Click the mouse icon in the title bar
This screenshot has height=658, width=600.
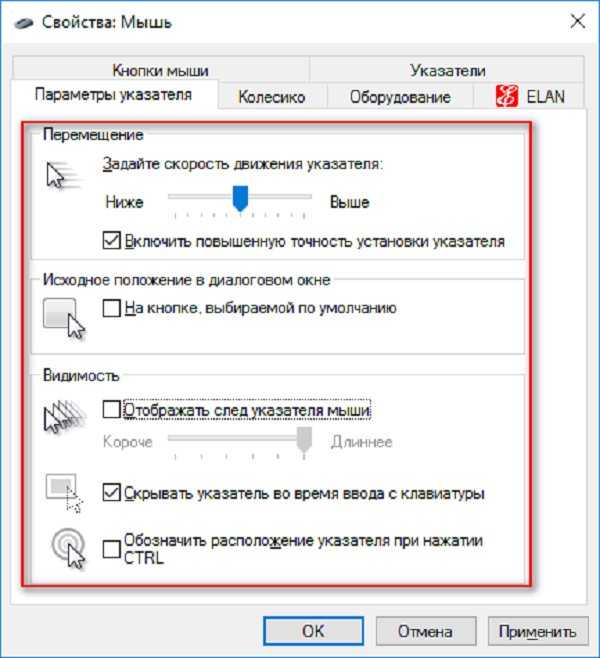point(24,22)
